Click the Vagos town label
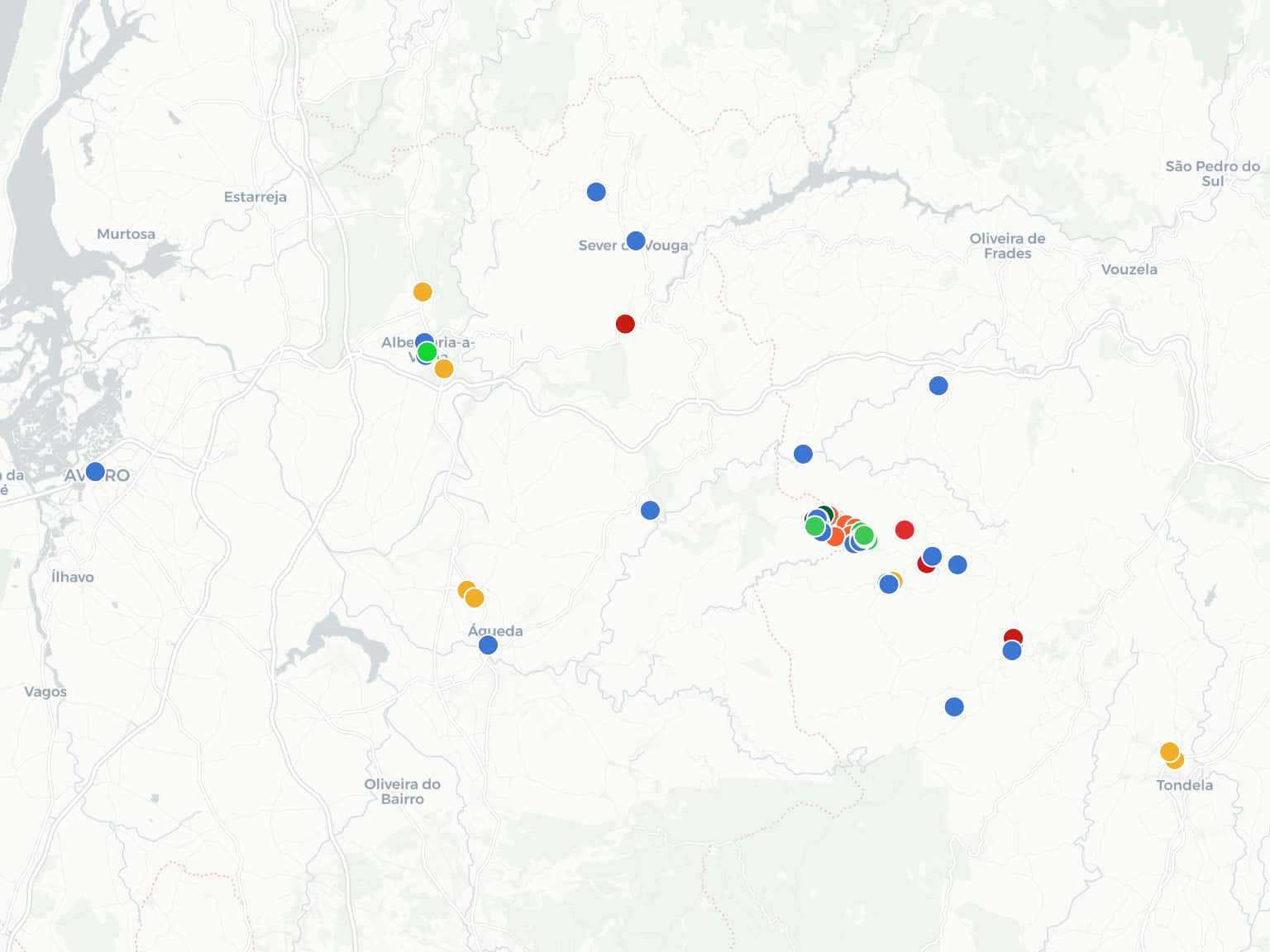1270x952 pixels. point(45,692)
